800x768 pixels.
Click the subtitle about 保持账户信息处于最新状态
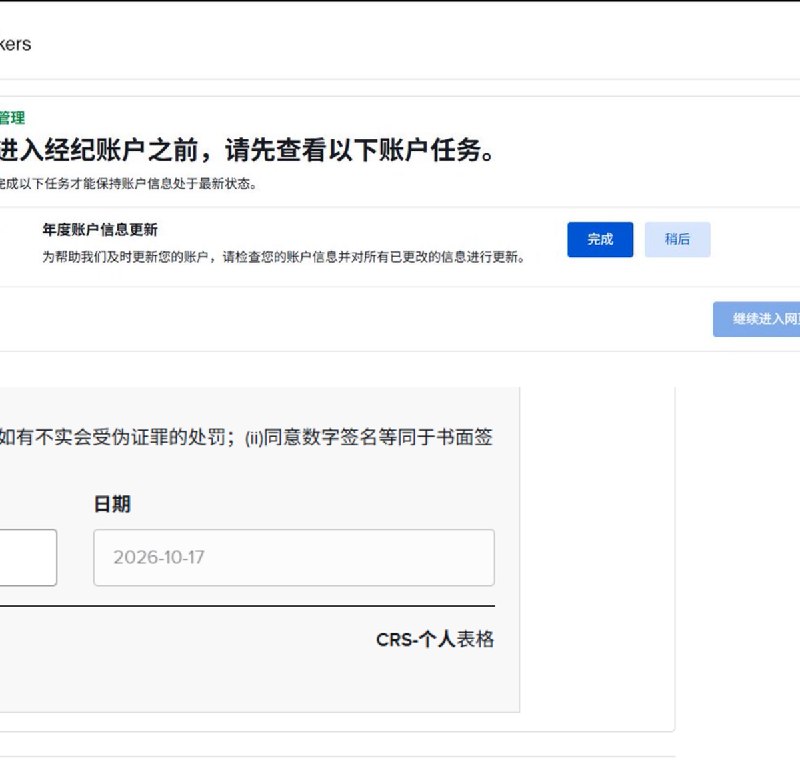tap(128, 184)
